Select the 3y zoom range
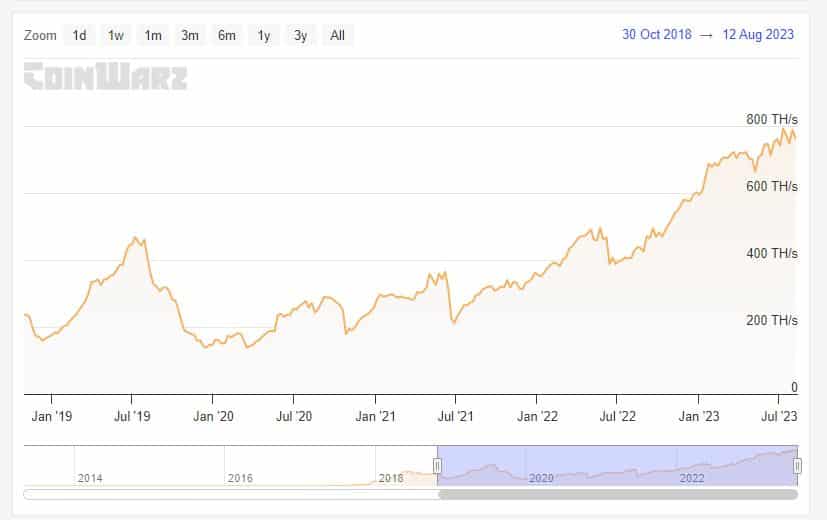The width and height of the screenshot is (827, 520). point(301,35)
